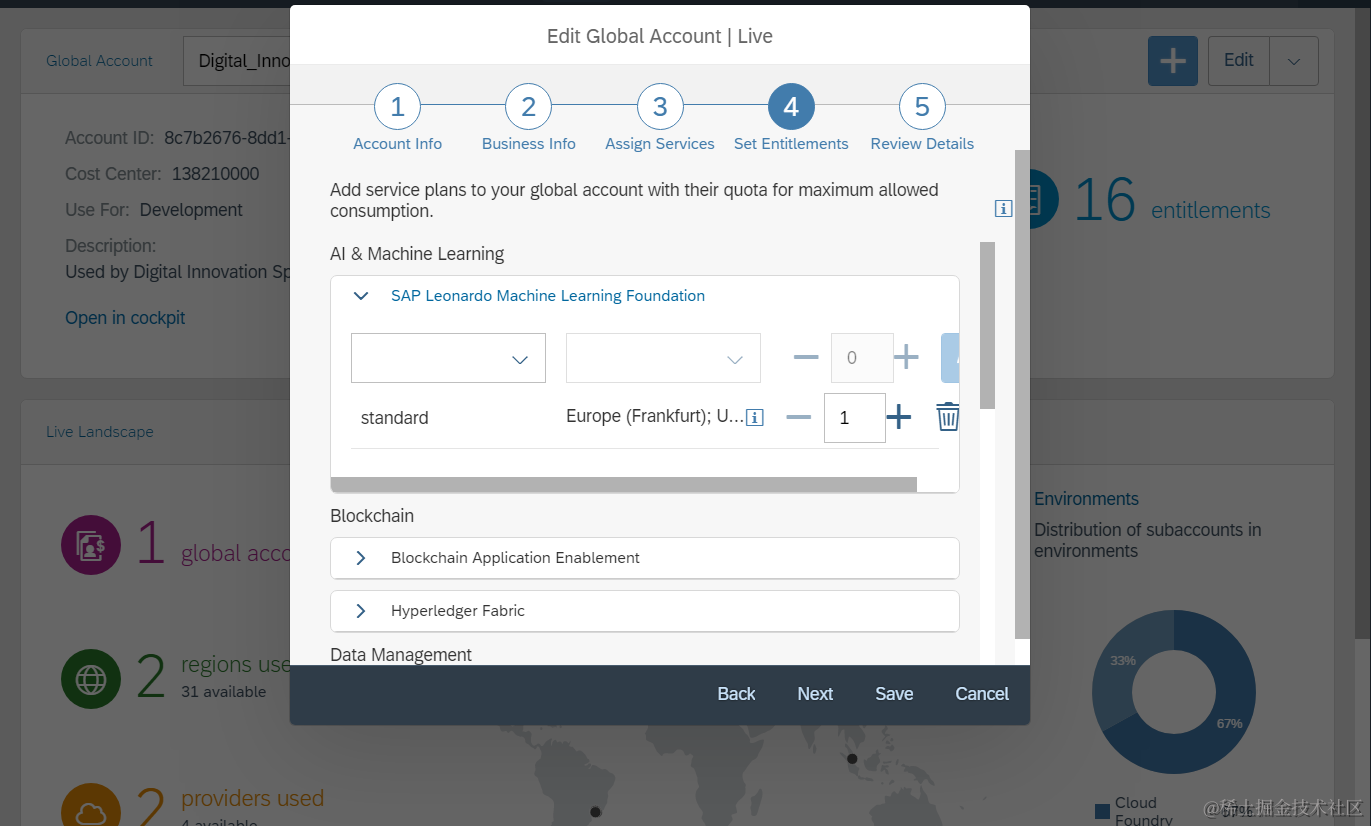1371x826 pixels.
Task: Save the global account changes
Action: 894,694
